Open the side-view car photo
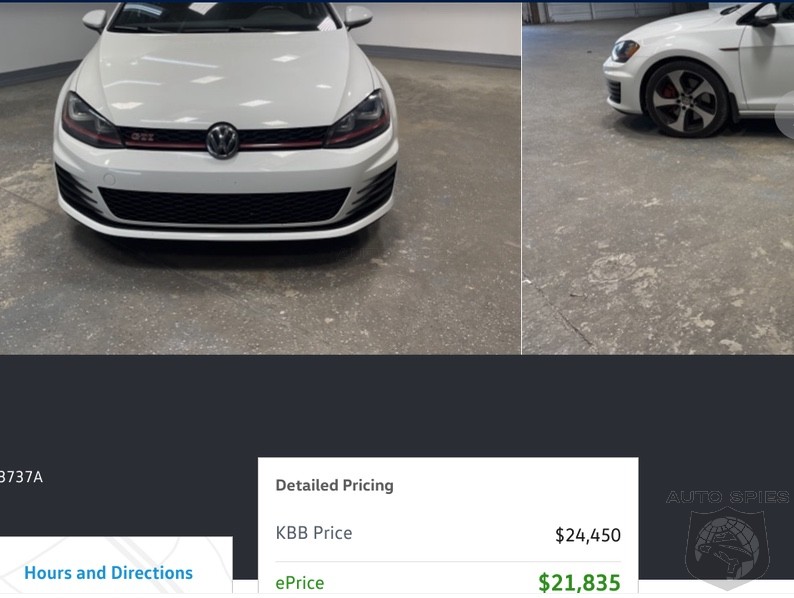794x598 pixels. [657, 250]
